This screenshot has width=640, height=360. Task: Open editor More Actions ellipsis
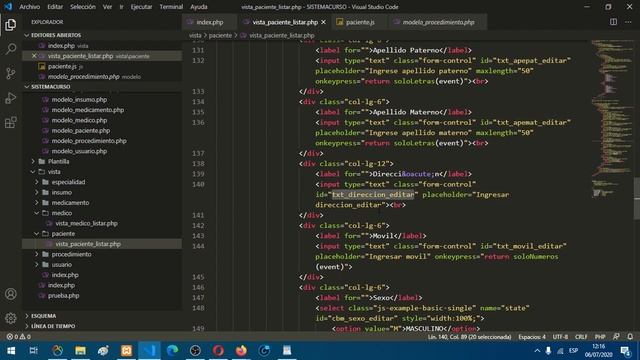point(628,22)
